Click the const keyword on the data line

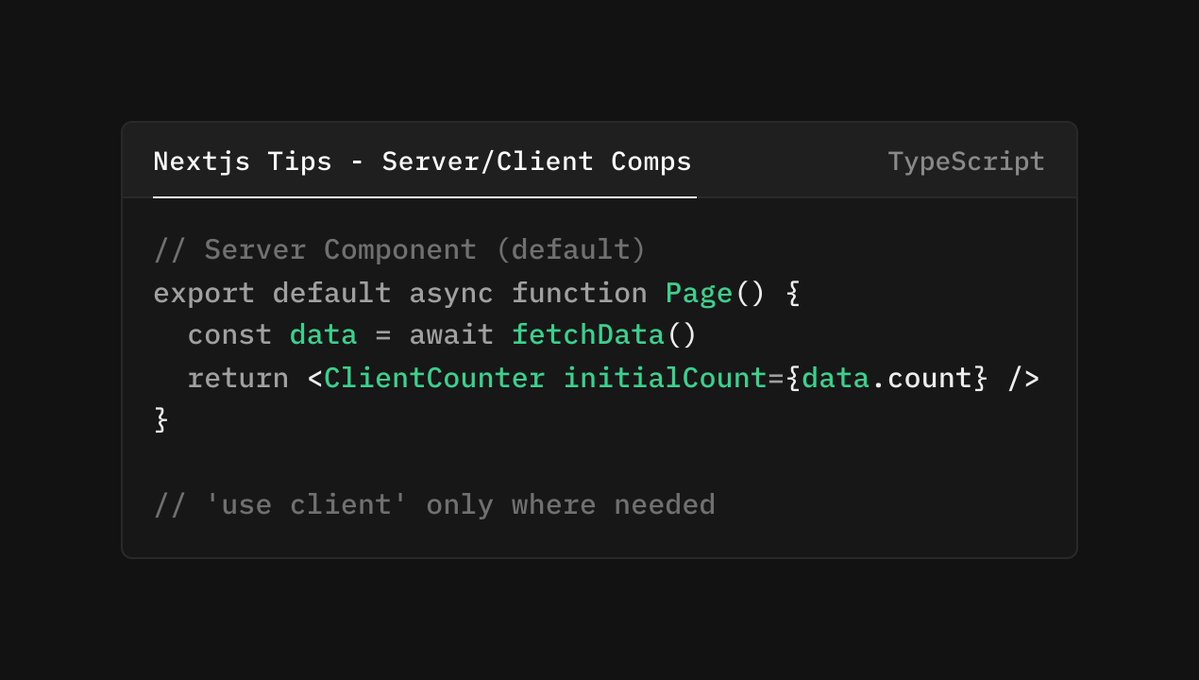point(230,334)
